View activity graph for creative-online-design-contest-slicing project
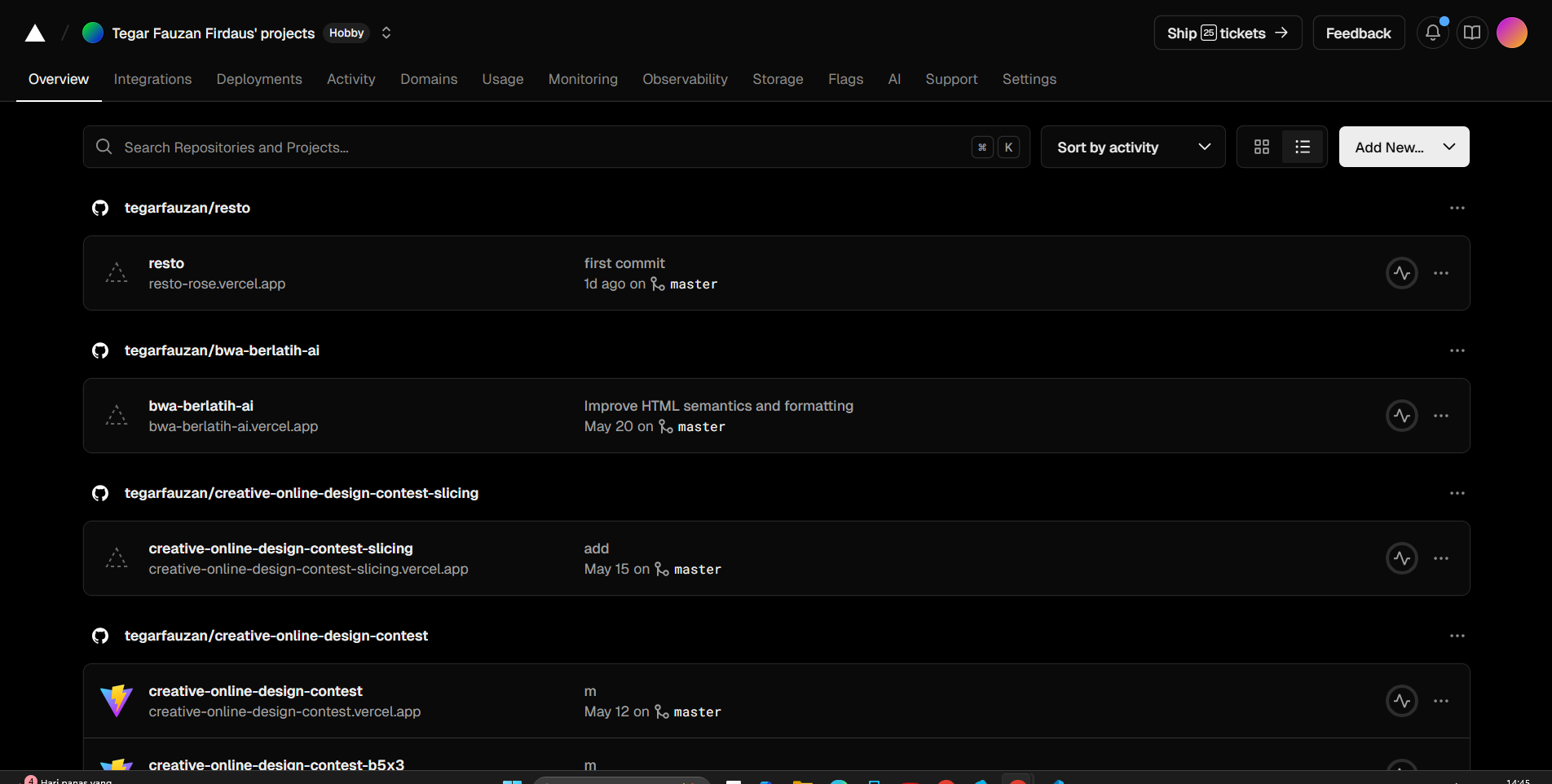Viewport: 1552px width, 784px height. (1402, 558)
